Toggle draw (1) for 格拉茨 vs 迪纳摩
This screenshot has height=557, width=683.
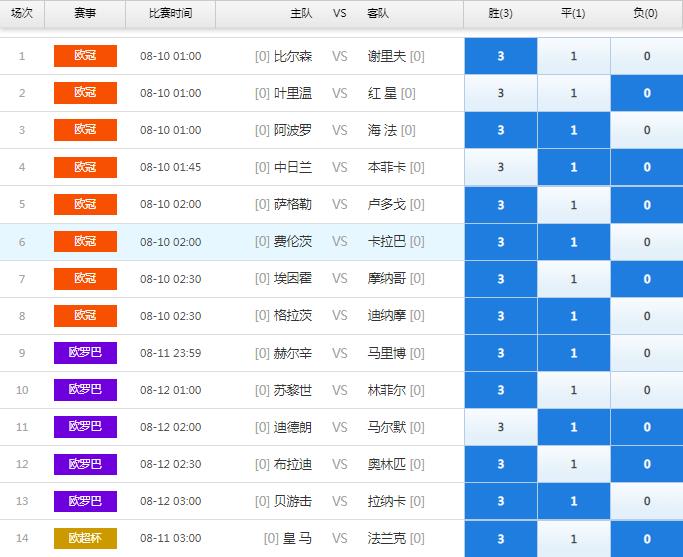(x=574, y=316)
